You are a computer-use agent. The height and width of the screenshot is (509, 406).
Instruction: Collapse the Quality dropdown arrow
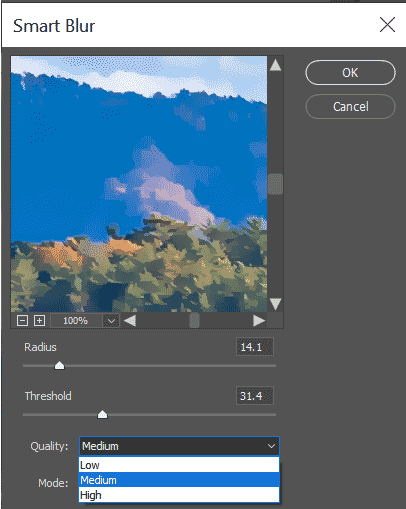[271, 446]
